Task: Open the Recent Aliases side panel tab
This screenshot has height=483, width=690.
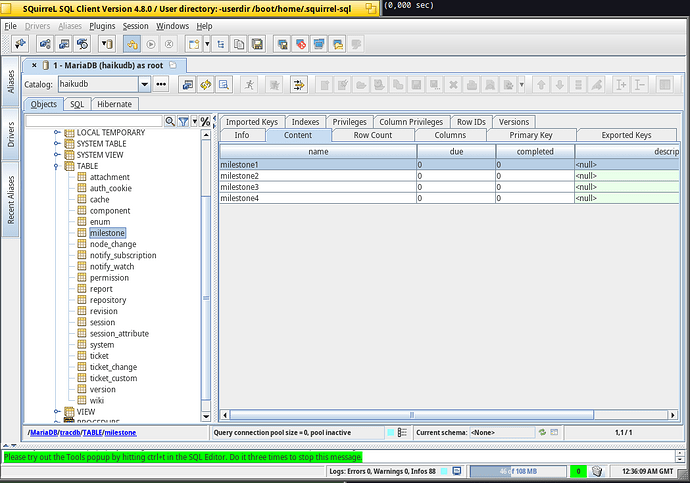Action: point(11,200)
